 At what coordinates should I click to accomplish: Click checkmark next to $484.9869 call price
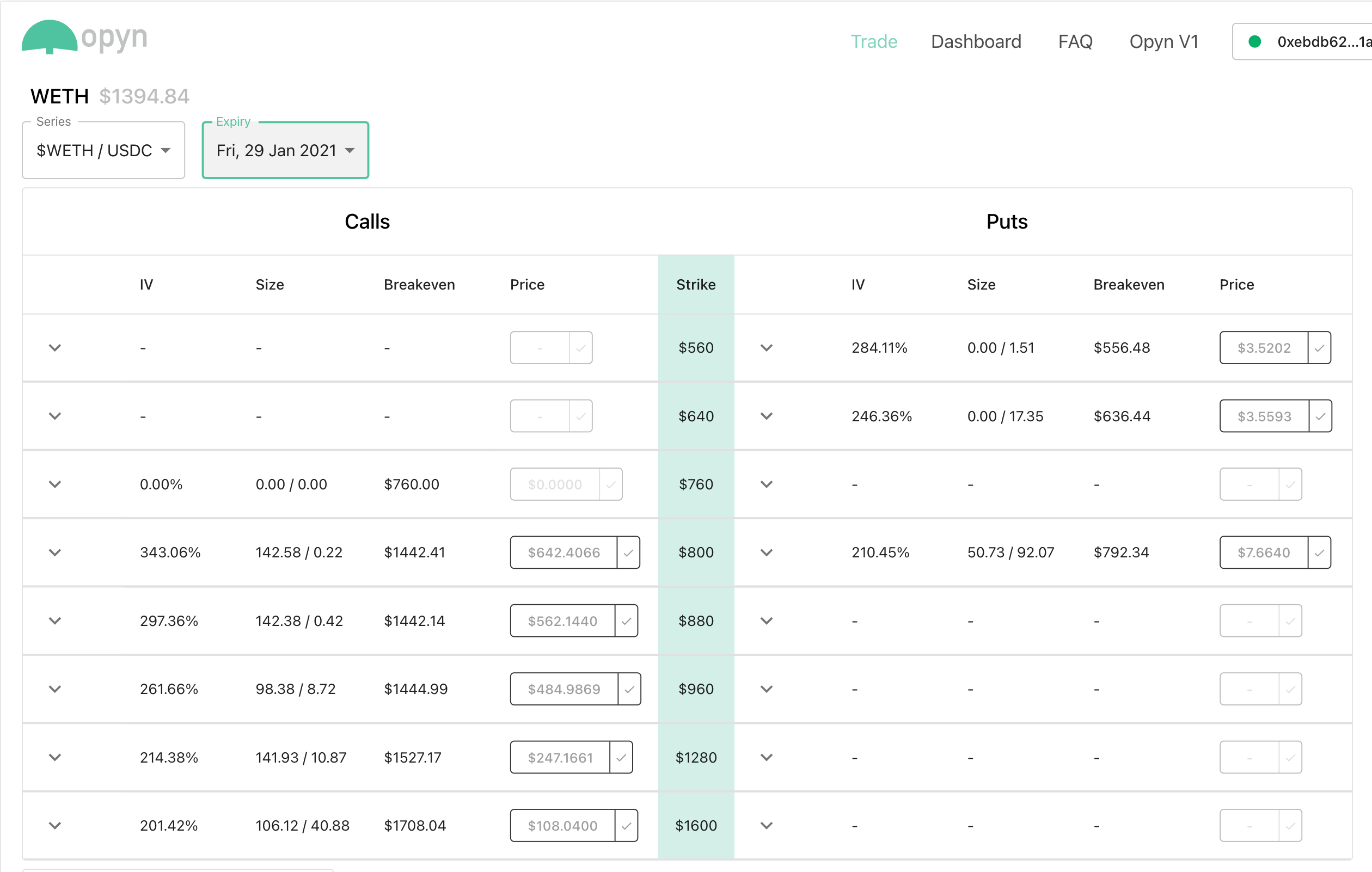pos(629,689)
